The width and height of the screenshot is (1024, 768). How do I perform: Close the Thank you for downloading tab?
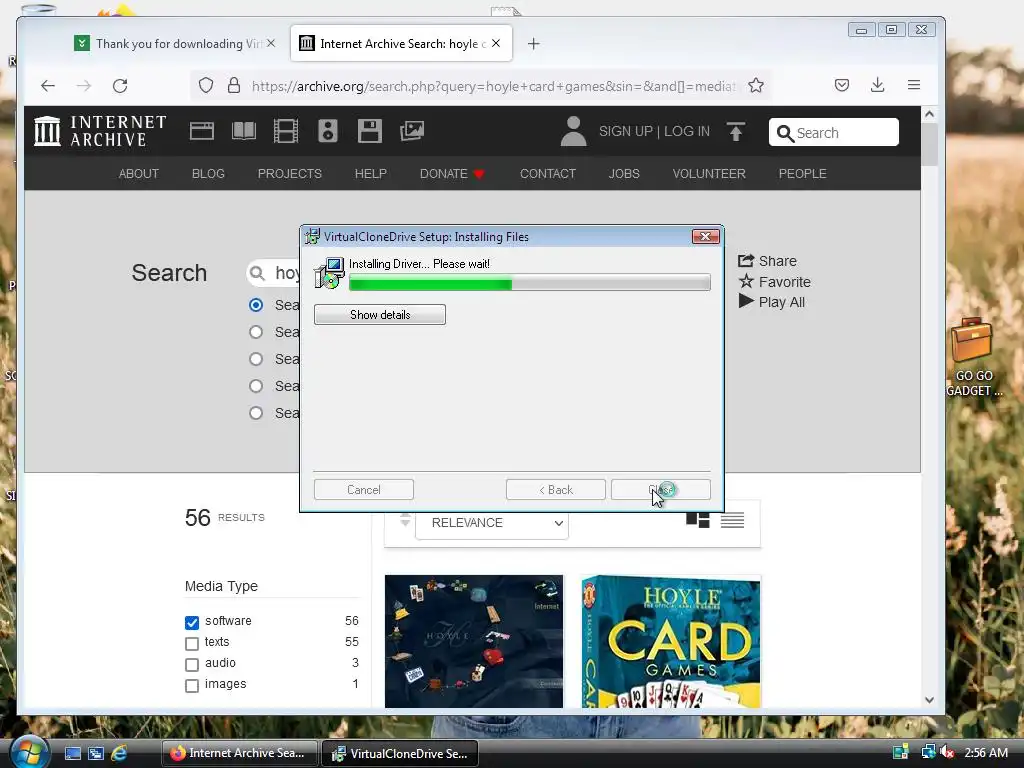(271, 43)
